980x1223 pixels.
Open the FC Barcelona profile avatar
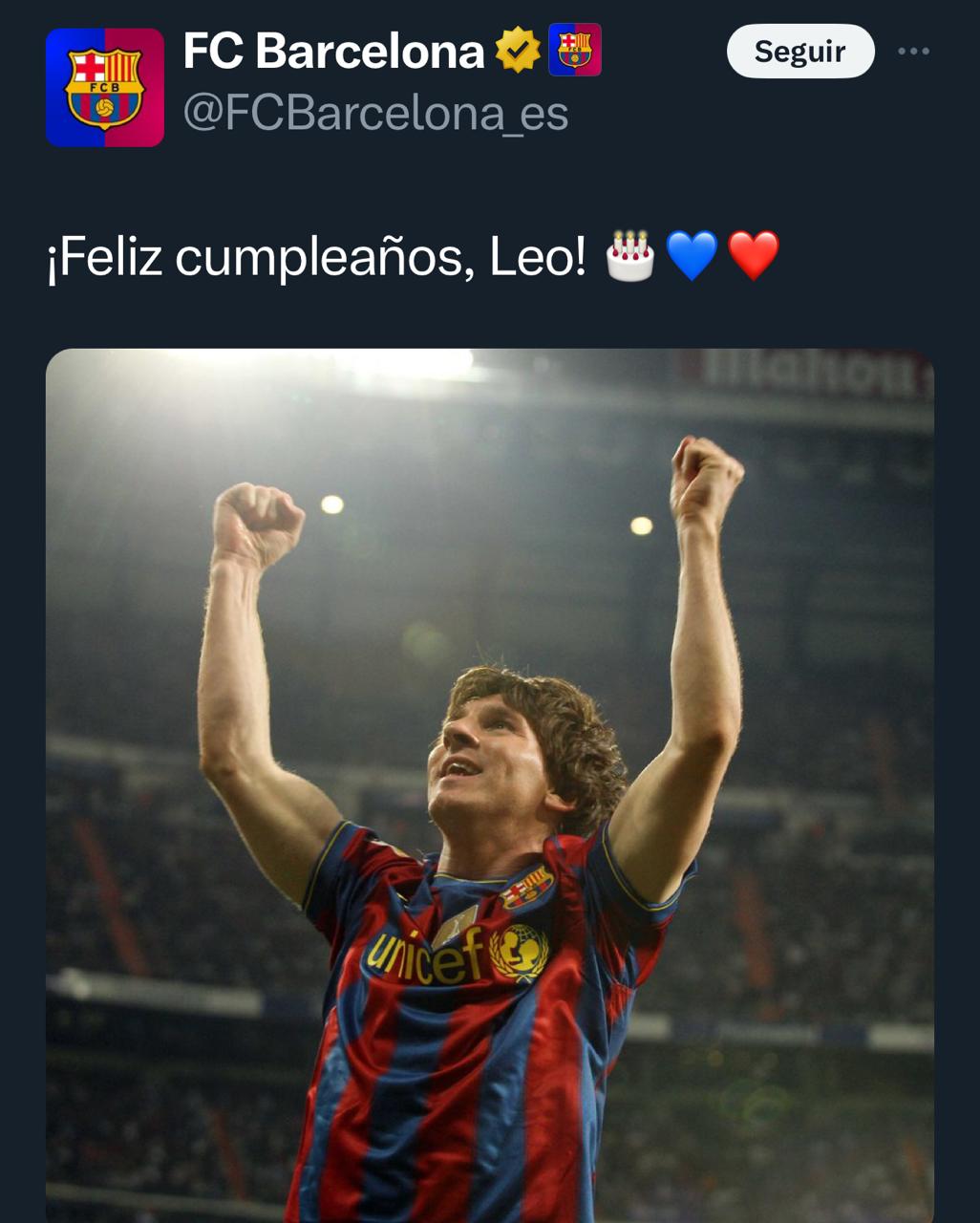tap(105, 88)
